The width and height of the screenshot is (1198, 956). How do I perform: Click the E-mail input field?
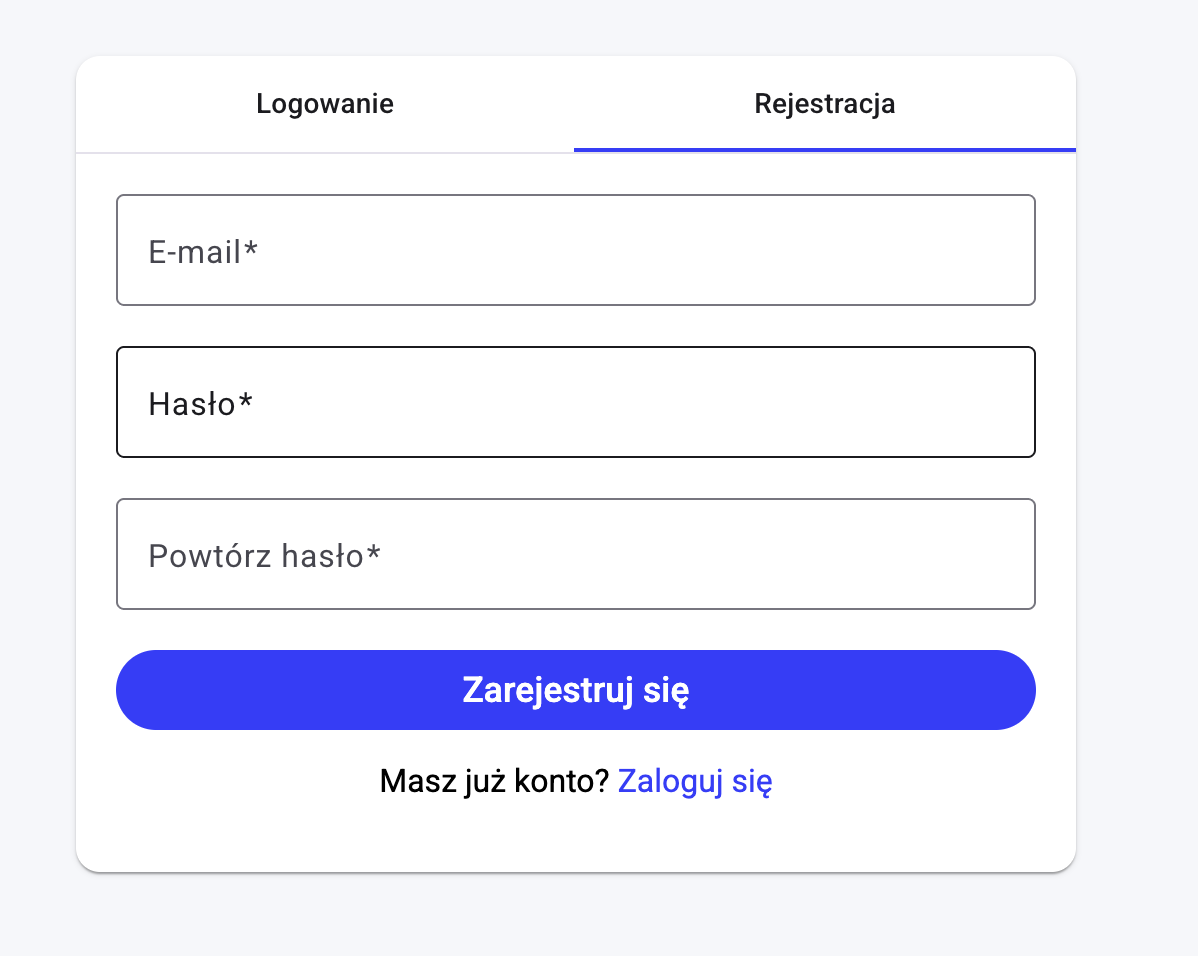tap(576, 249)
